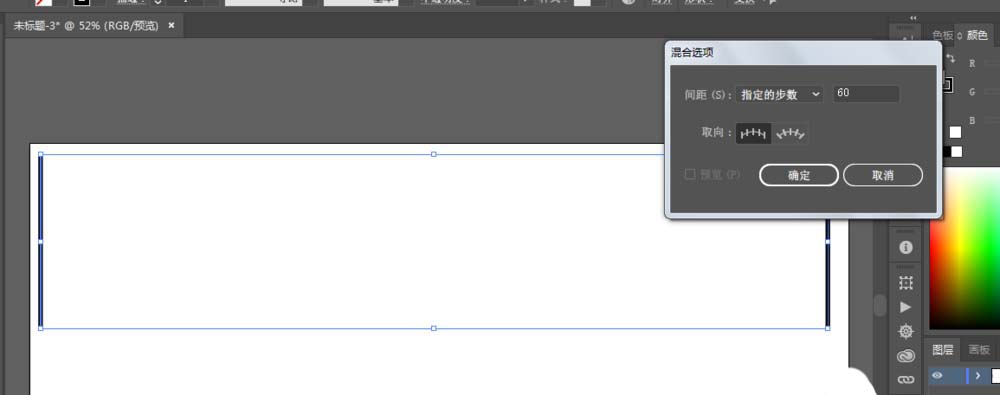Screen dimensions: 1000x395
Task: Confirm blend options with 确定
Action: [x=798, y=175]
